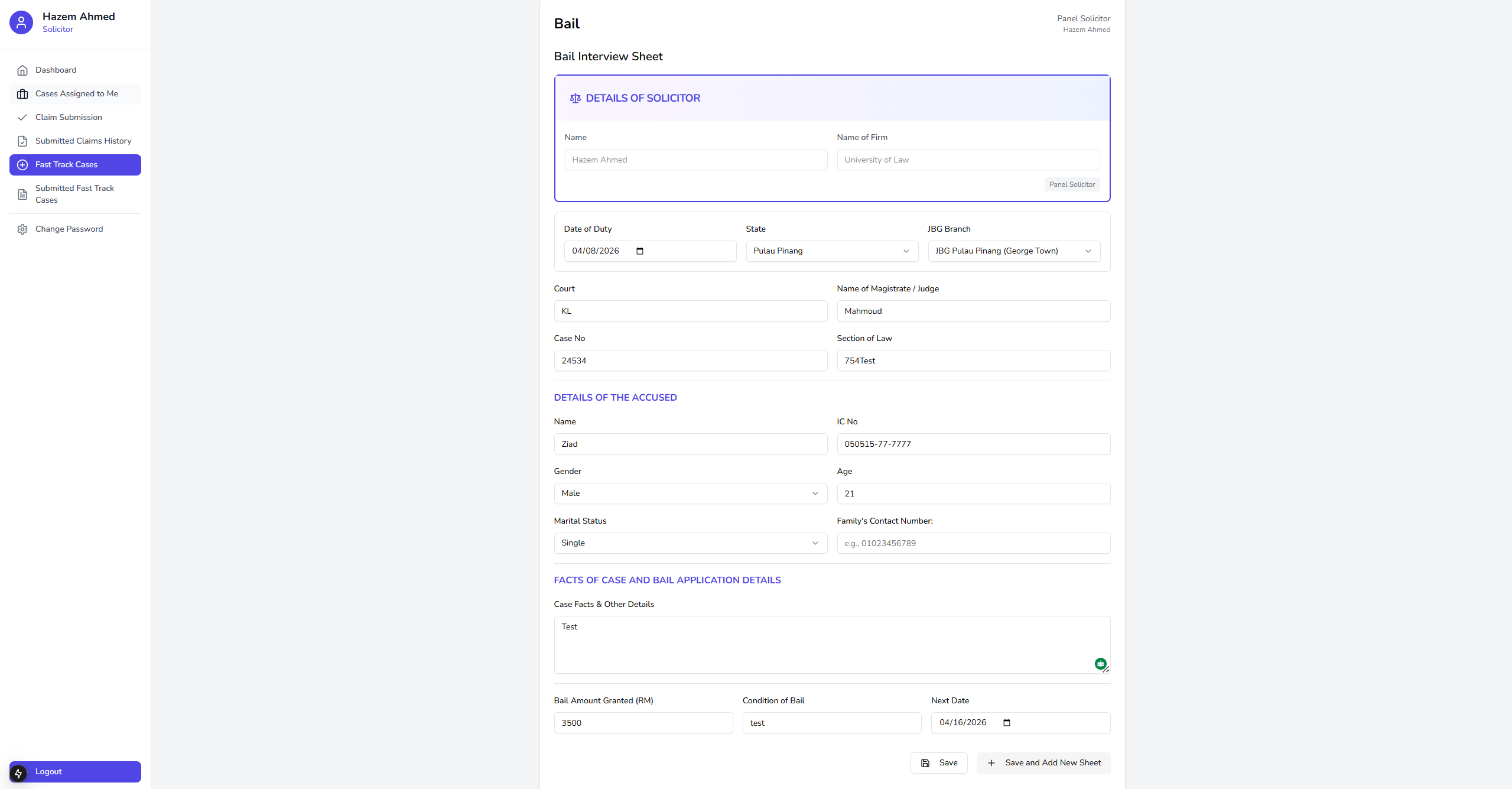Expand the Gender dropdown
The height and width of the screenshot is (789, 1512).
pyautogui.click(x=690, y=493)
